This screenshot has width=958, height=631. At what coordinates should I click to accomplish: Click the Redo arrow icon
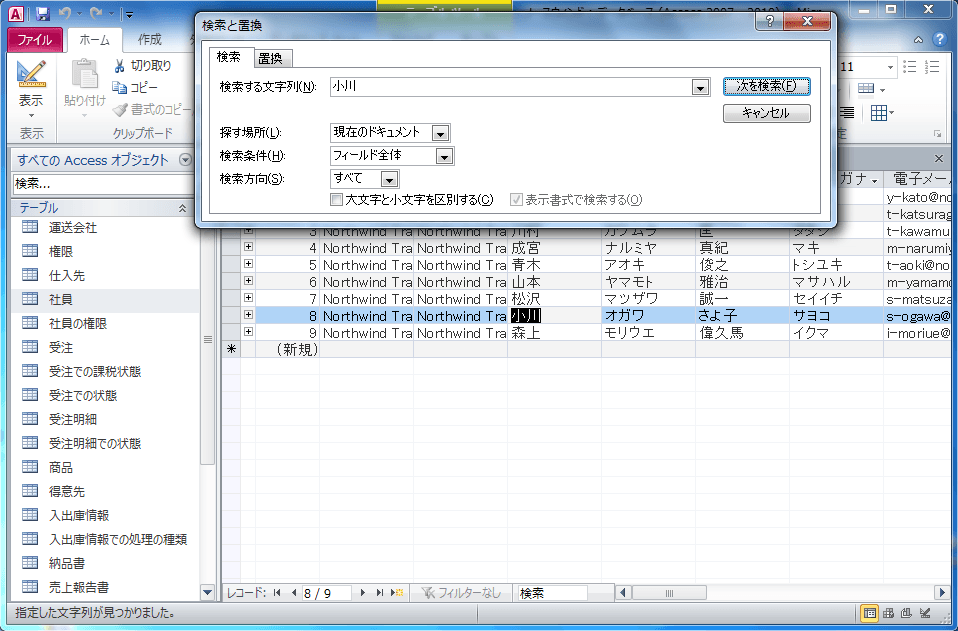(x=95, y=13)
